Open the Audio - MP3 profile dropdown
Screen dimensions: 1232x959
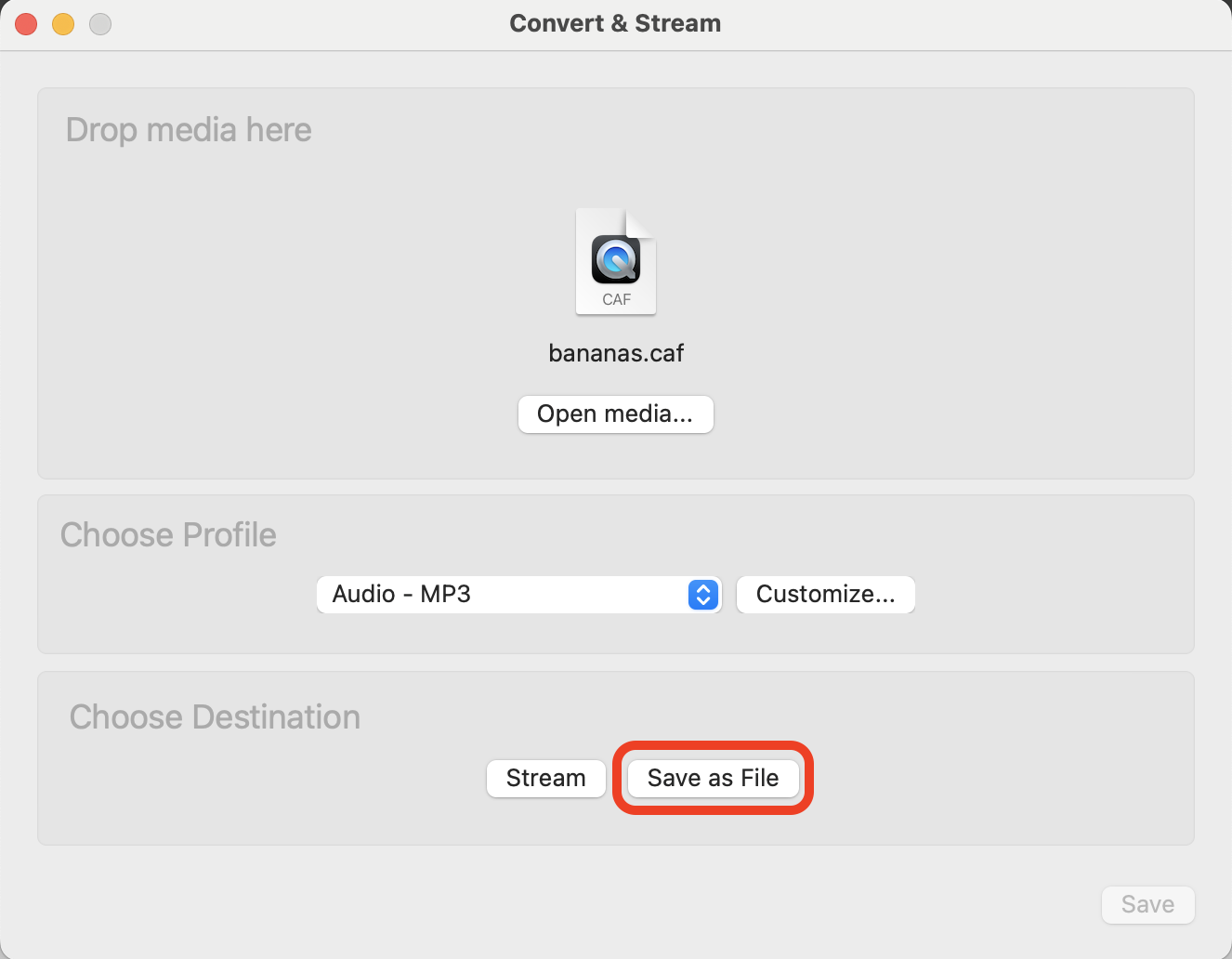519,594
